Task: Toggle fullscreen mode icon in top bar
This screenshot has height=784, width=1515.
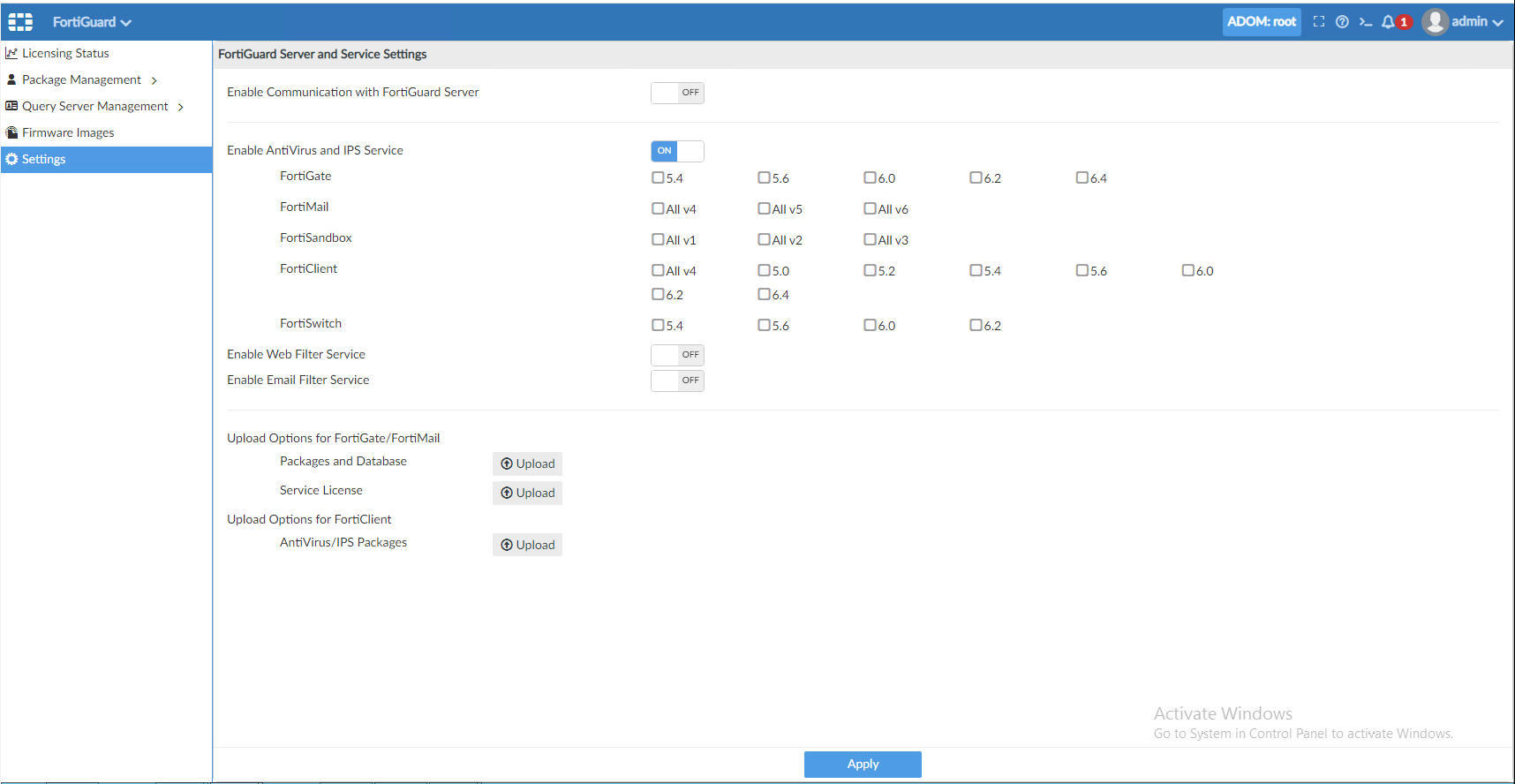Action: pyautogui.click(x=1319, y=22)
